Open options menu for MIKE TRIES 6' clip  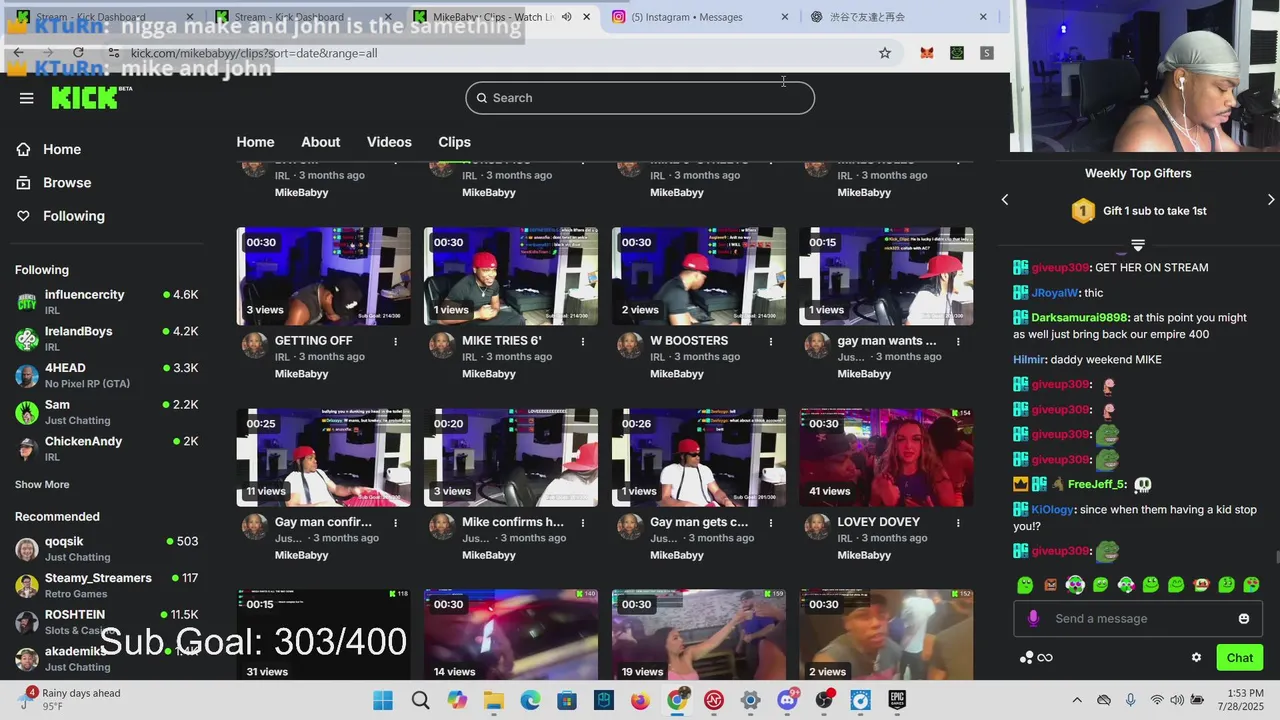tap(583, 341)
